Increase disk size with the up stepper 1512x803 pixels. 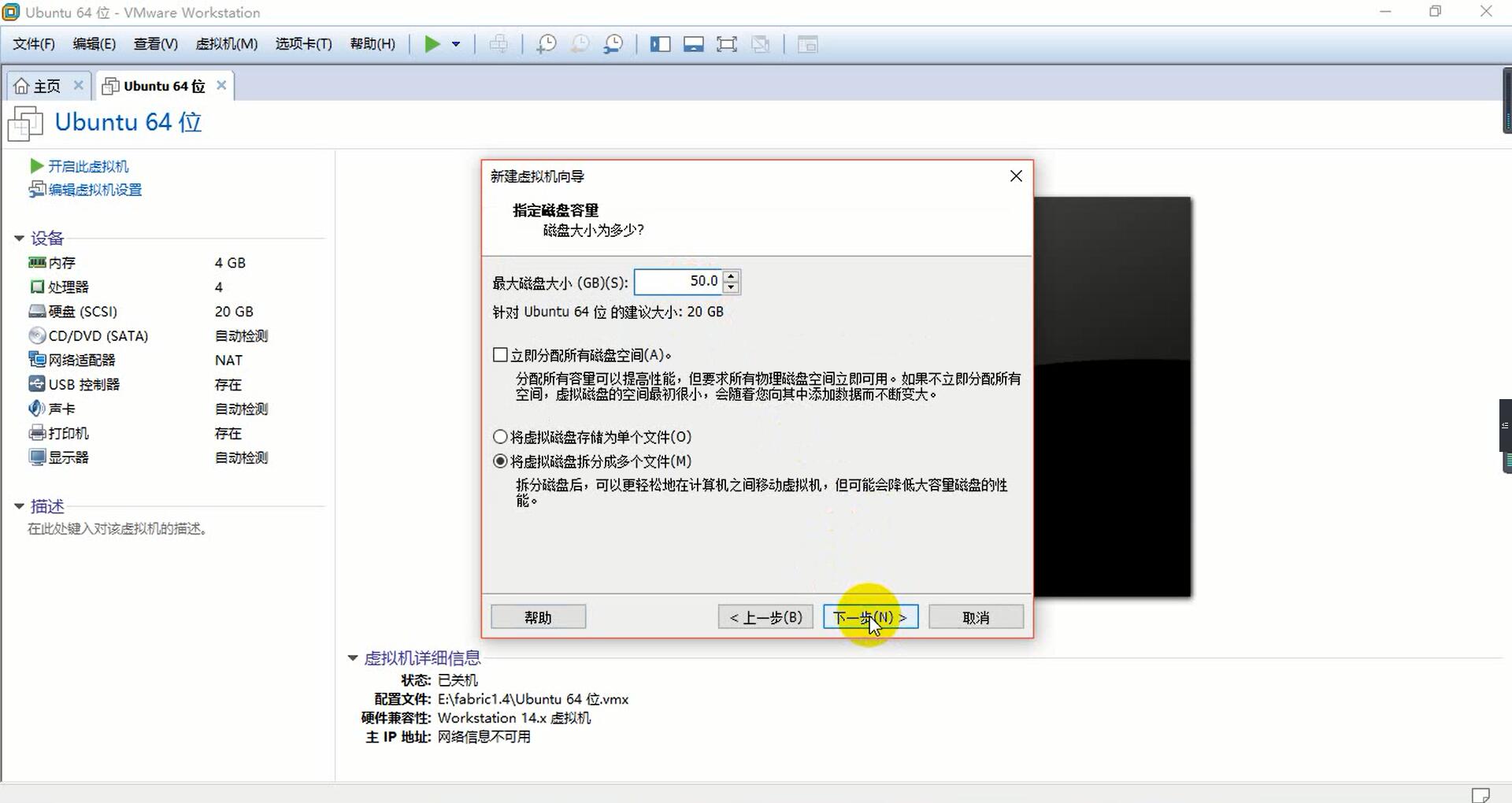(x=732, y=276)
